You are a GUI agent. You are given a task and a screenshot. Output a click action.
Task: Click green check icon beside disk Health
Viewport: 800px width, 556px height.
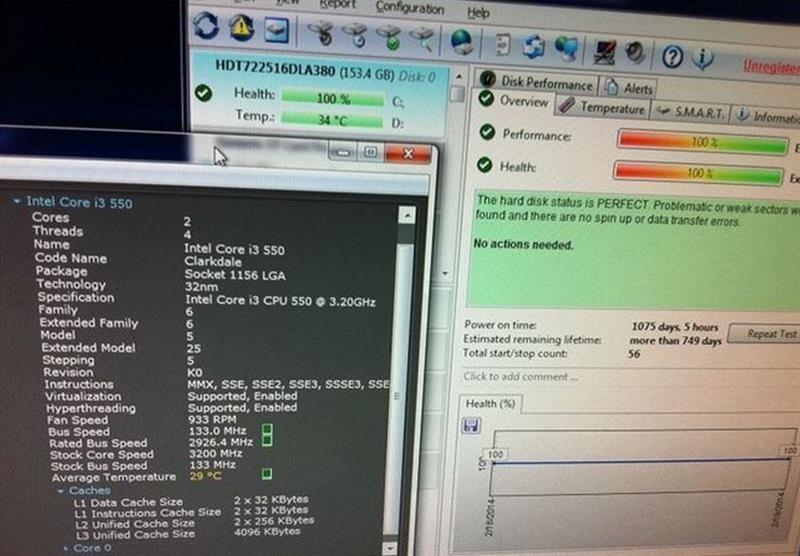point(204,93)
